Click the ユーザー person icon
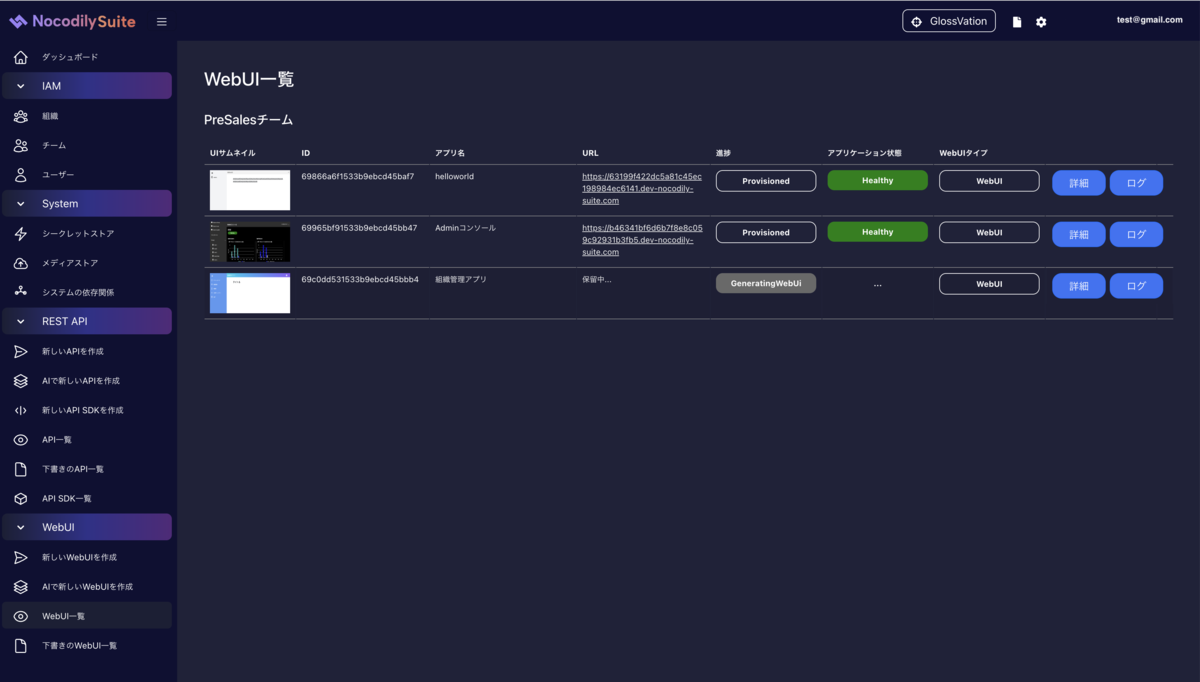This screenshot has width=1200, height=682. tap(21, 175)
